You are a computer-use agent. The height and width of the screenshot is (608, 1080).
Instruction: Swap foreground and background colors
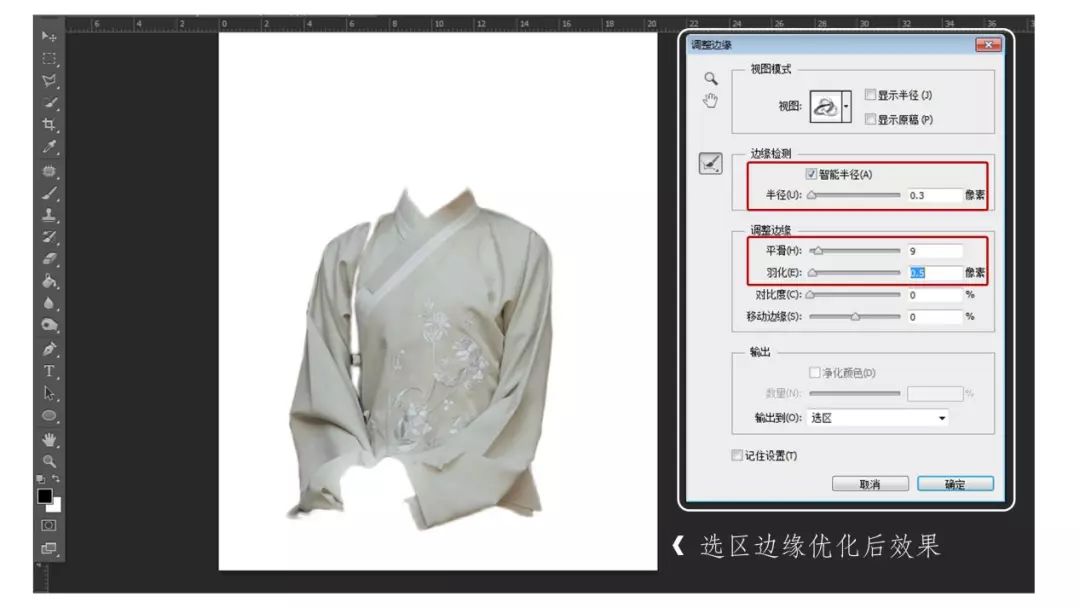point(56,479)
